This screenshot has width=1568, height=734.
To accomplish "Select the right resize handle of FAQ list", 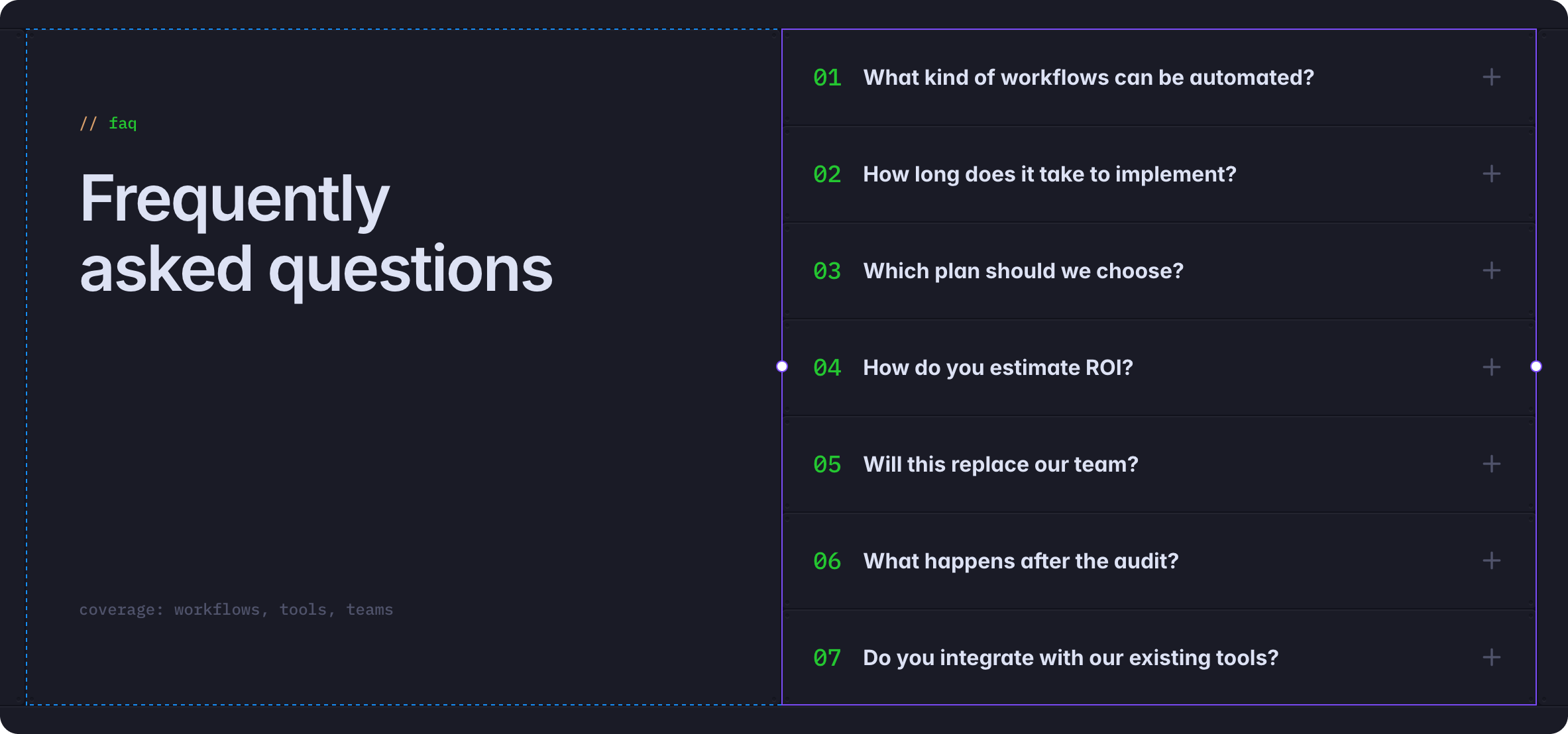I will click(1536, 366).
